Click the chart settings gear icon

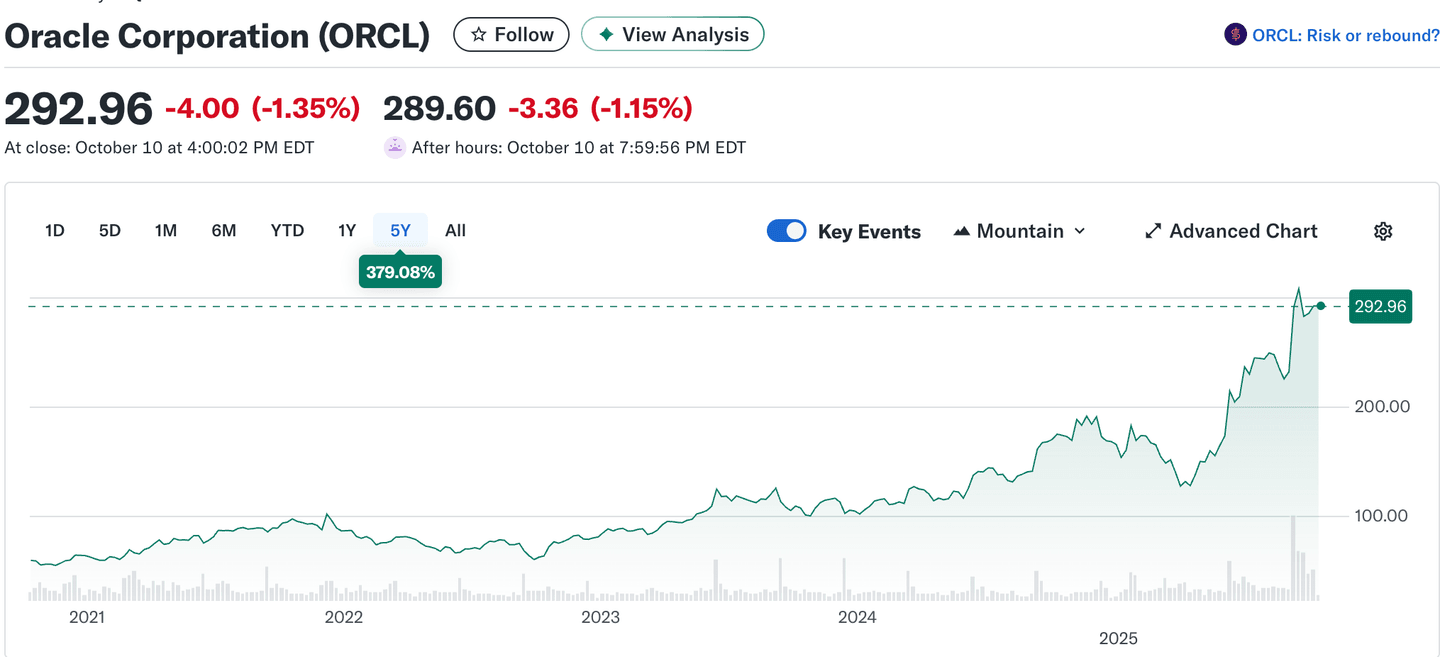pos(1383,231)
